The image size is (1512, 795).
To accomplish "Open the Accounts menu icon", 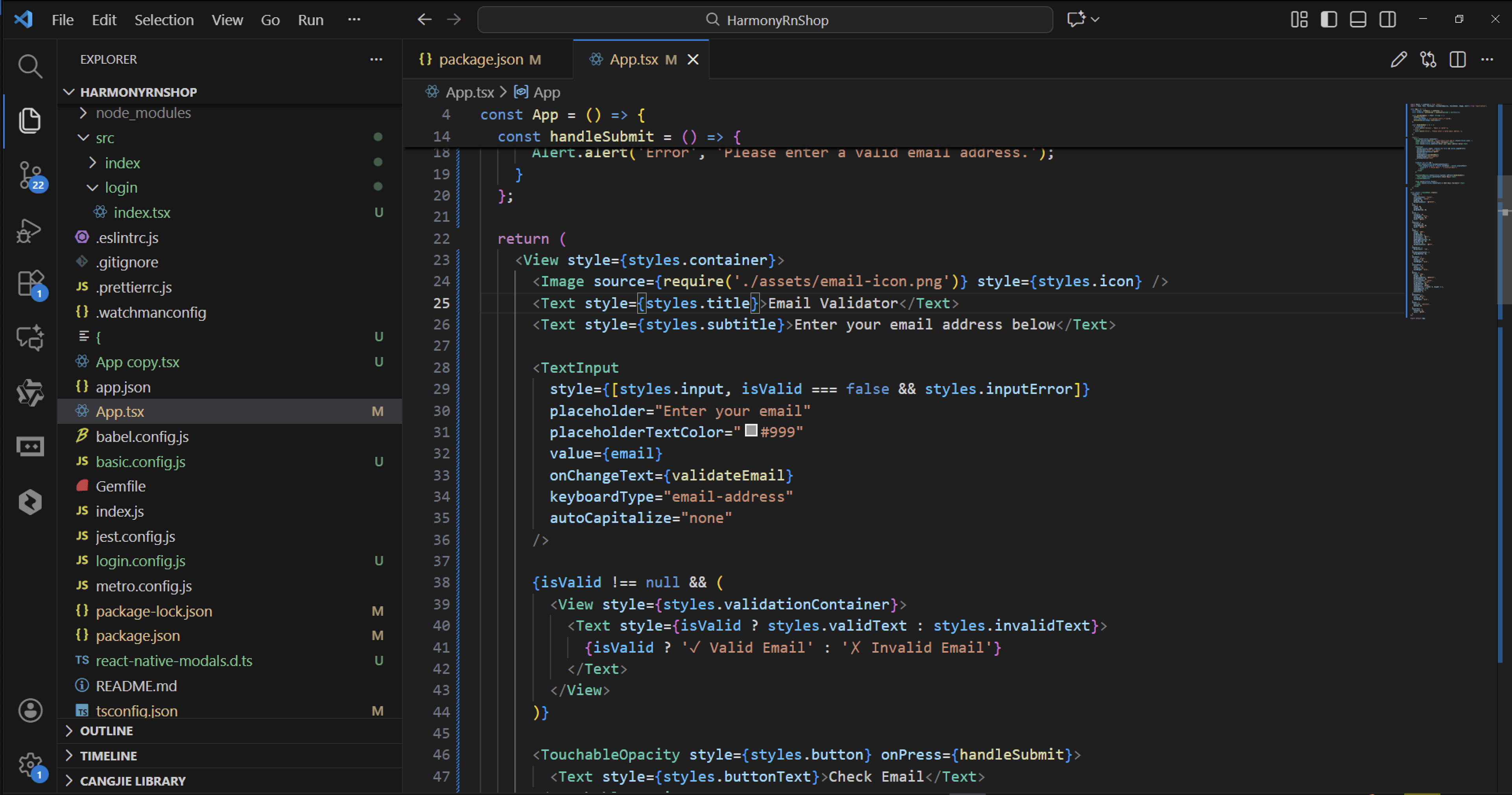I will point(30,710).
